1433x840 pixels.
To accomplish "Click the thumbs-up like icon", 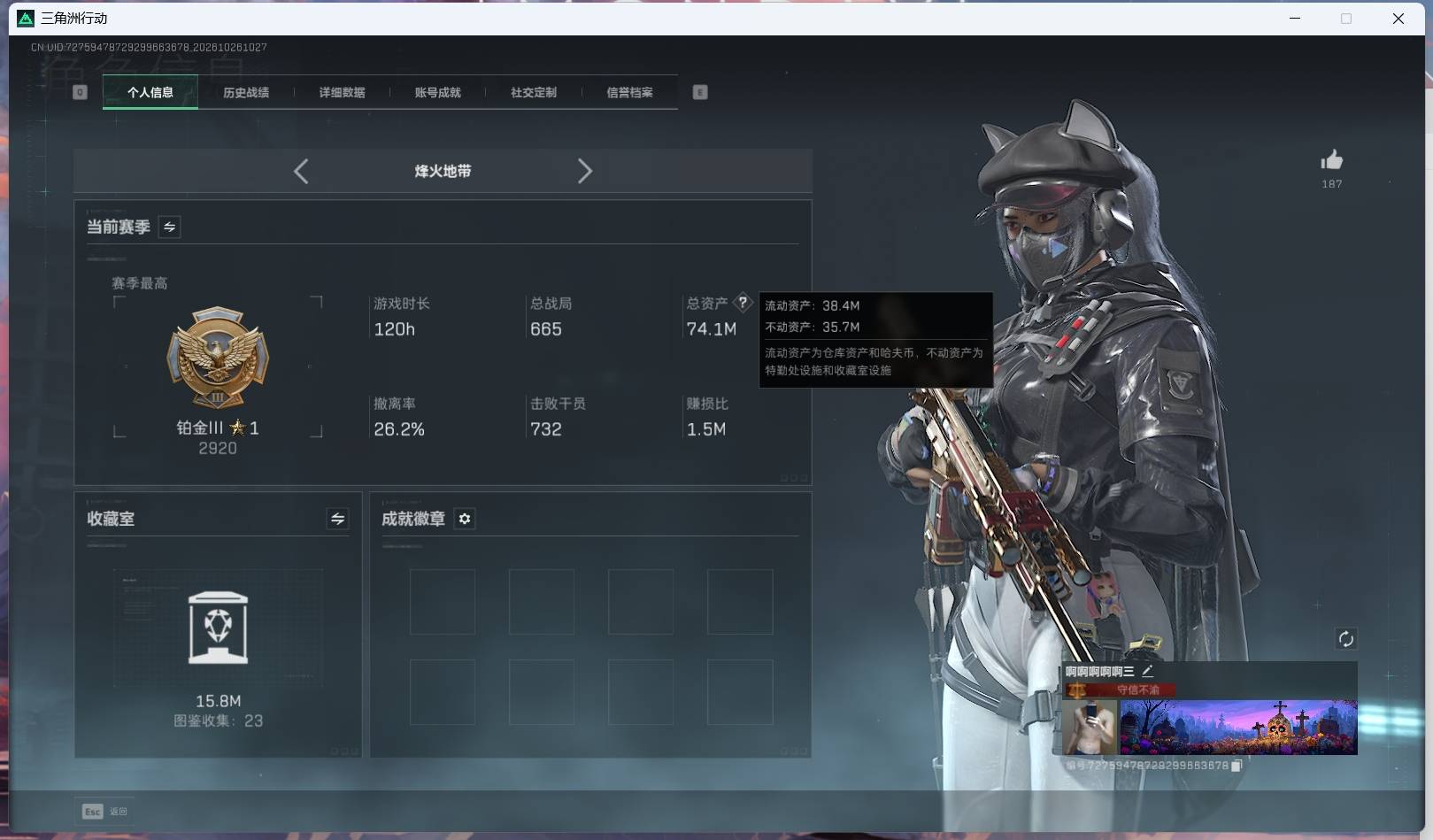I will click(1331, 159).
